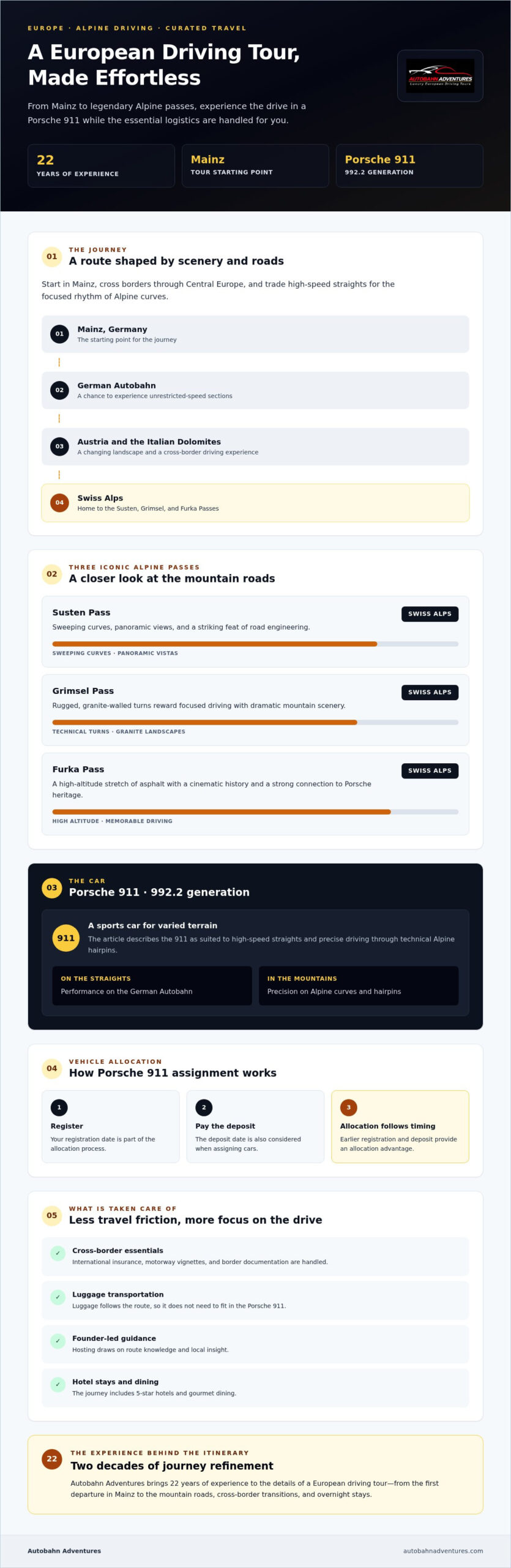Click the Austria and the Italian Dolomites row
The width and height of the screenshot is (511, 1568).
coord(255,447)
